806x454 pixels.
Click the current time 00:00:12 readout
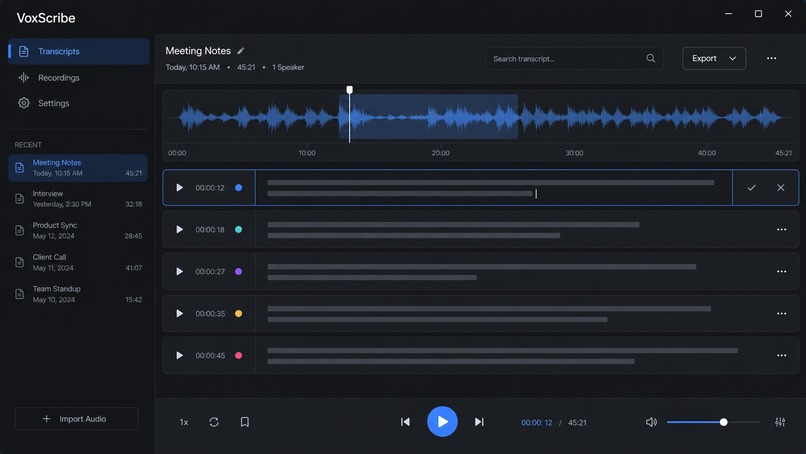(x=537, y=423)
